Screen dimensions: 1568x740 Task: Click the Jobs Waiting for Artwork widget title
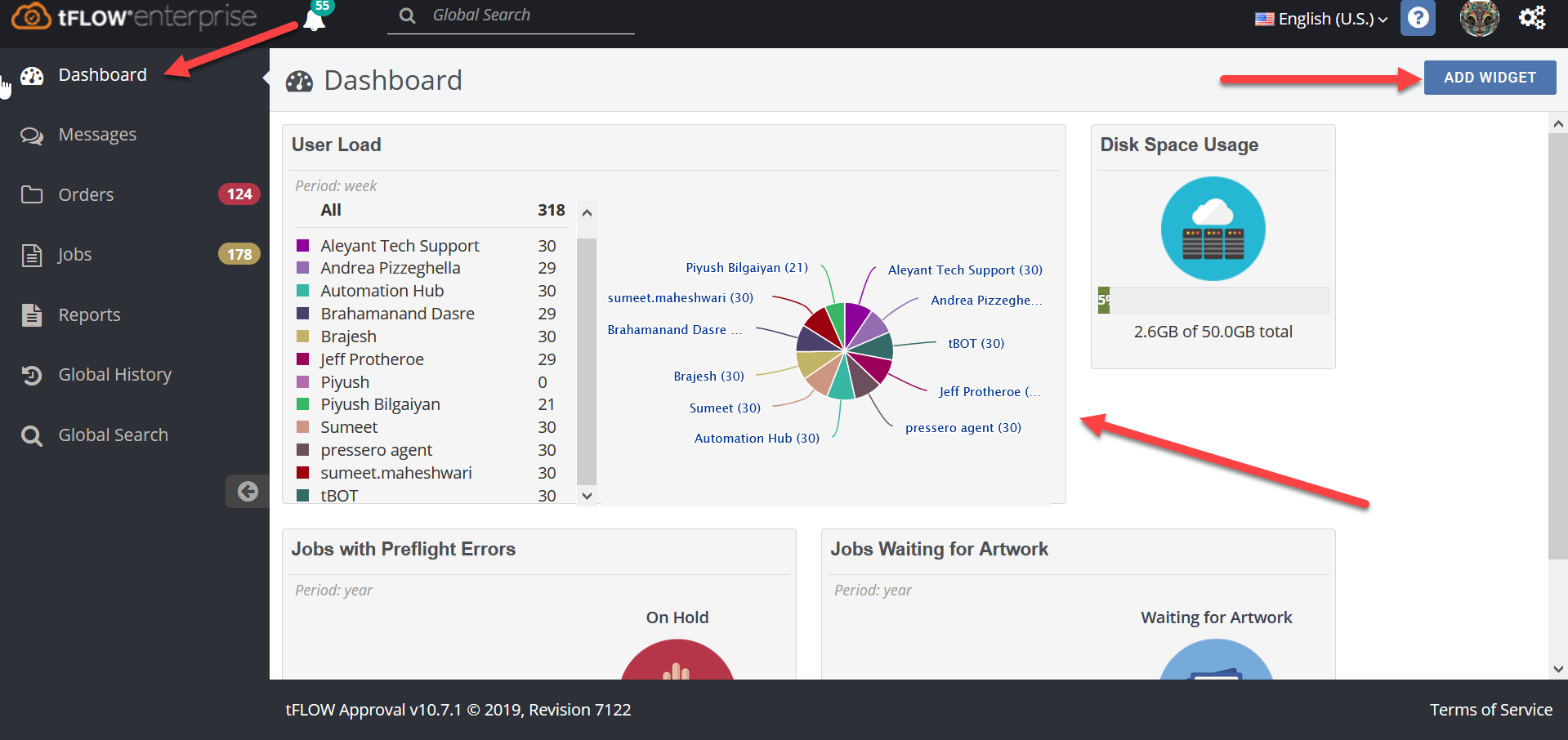940,549
